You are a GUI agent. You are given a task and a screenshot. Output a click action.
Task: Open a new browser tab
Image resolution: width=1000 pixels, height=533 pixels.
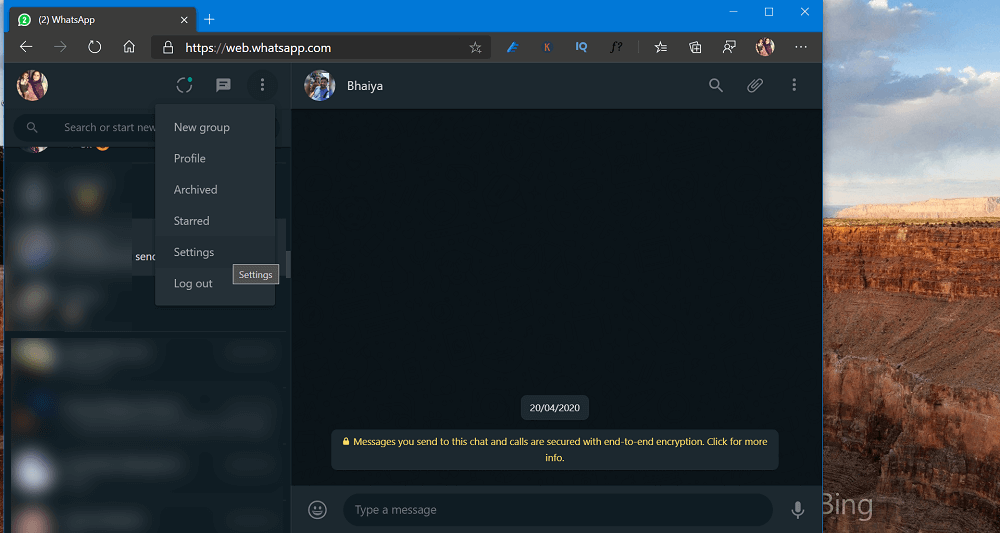(x=209, y=20)
